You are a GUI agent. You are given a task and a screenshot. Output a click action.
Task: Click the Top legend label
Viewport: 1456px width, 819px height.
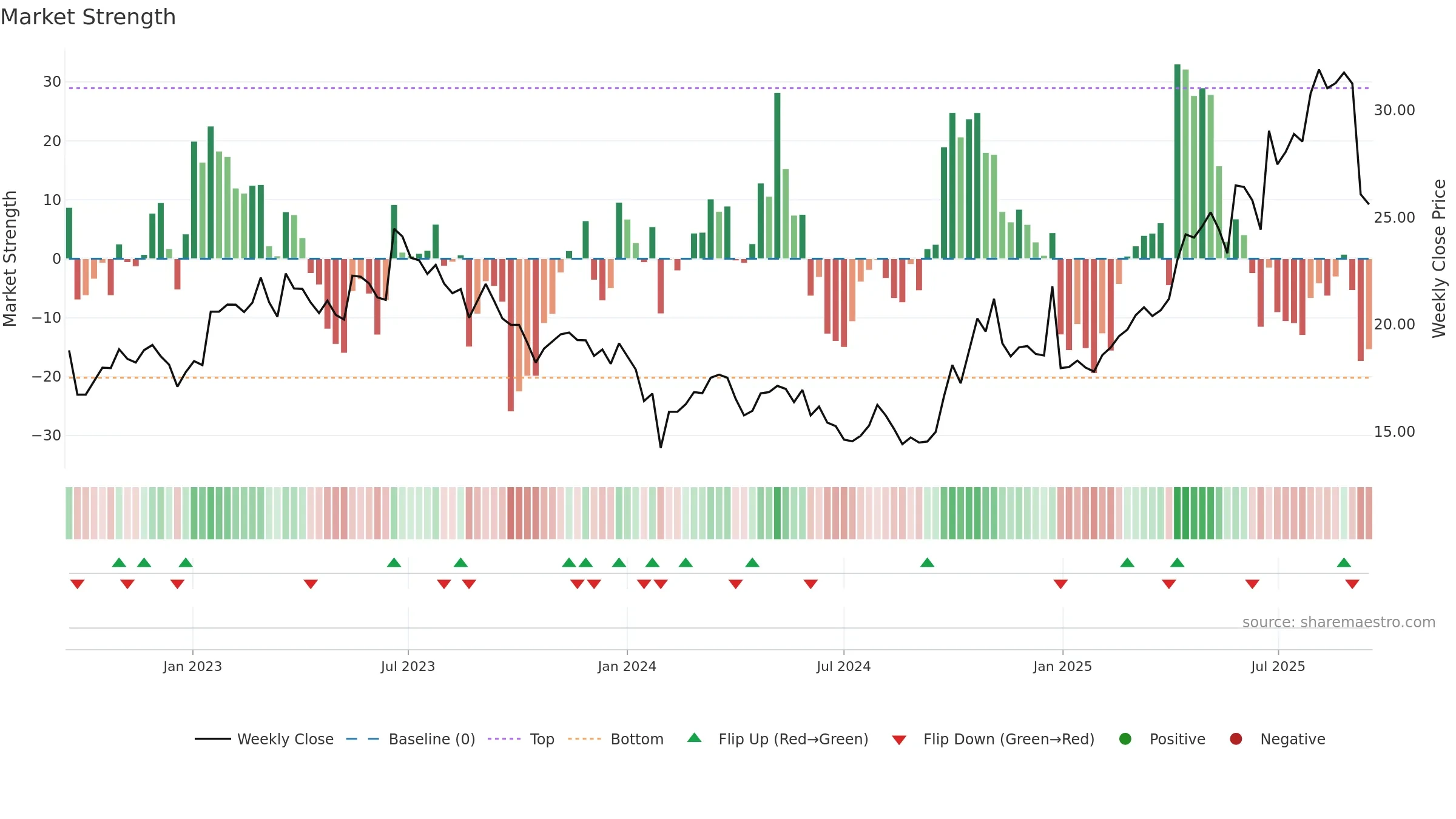542,739
